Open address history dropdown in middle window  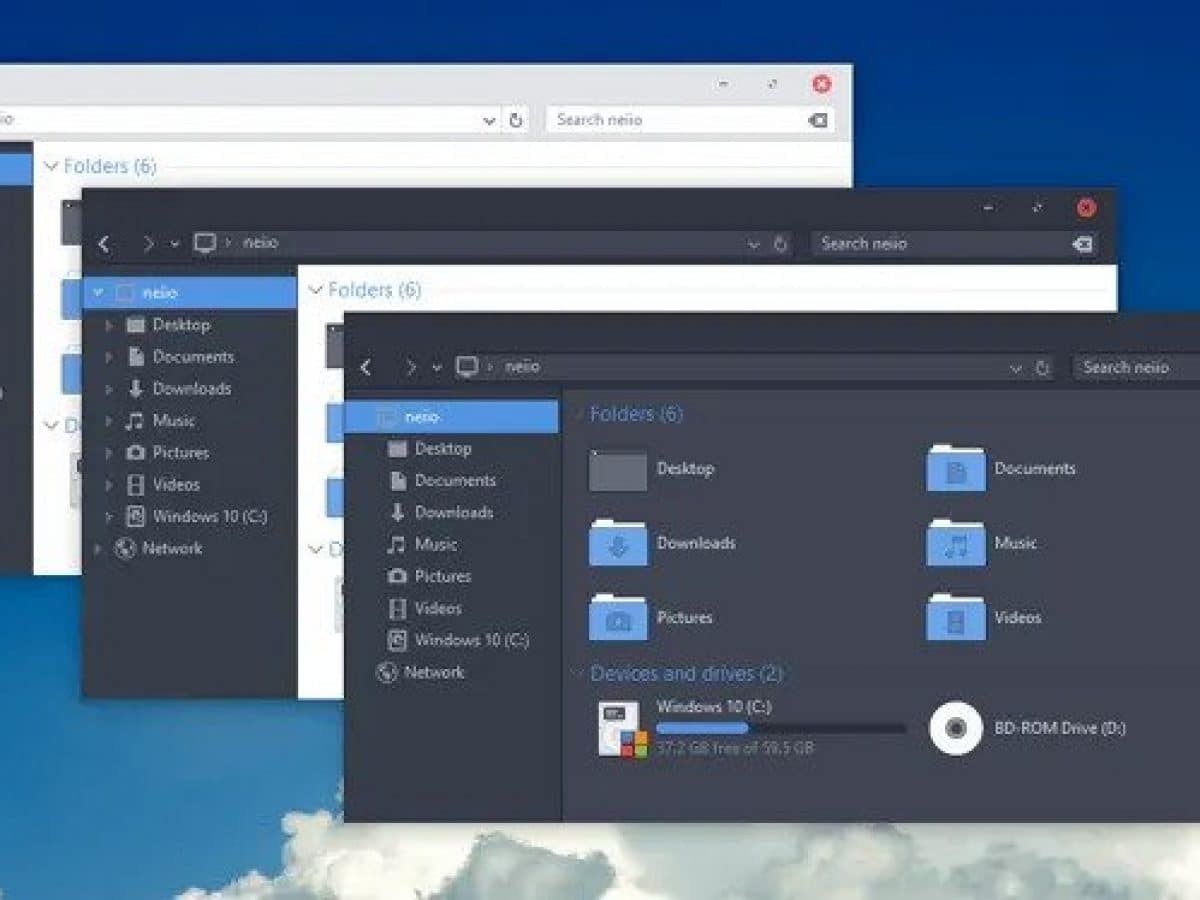point(754,244)
